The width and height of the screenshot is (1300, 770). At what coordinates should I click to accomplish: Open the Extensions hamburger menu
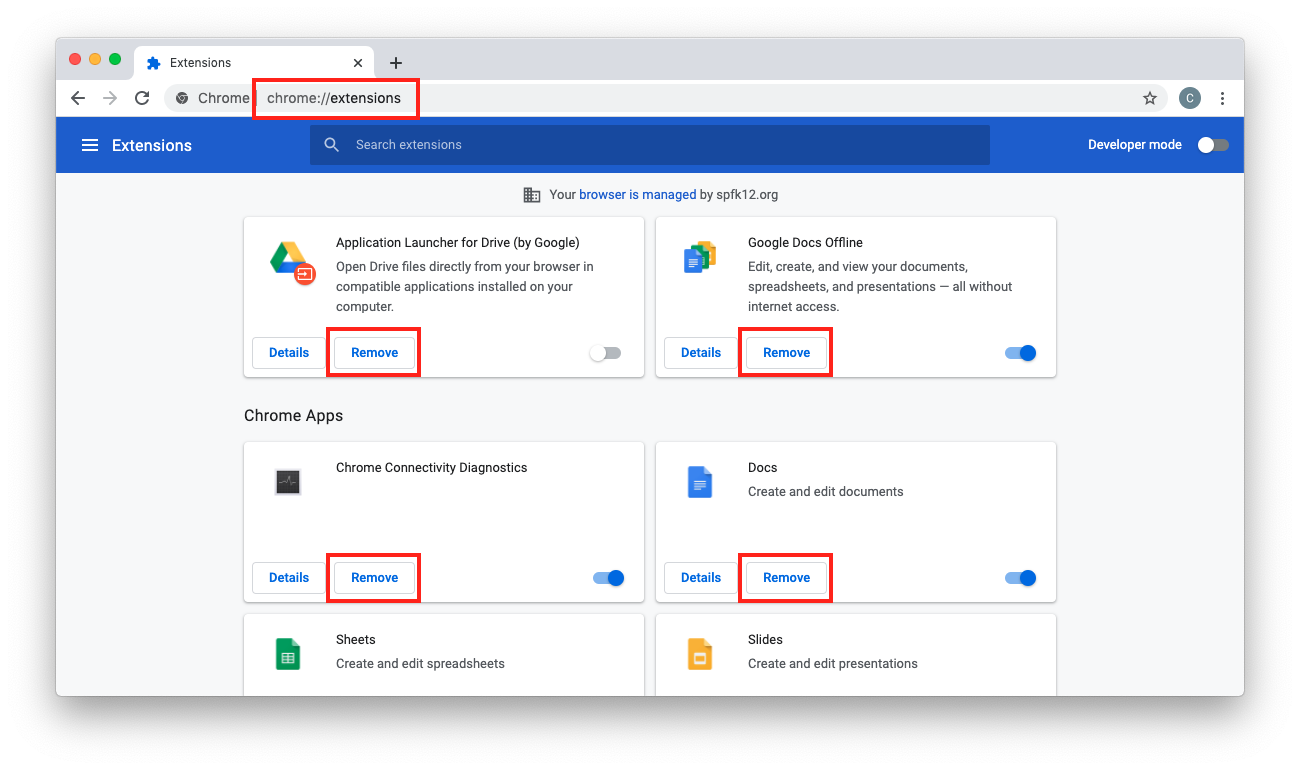[90, 145]
